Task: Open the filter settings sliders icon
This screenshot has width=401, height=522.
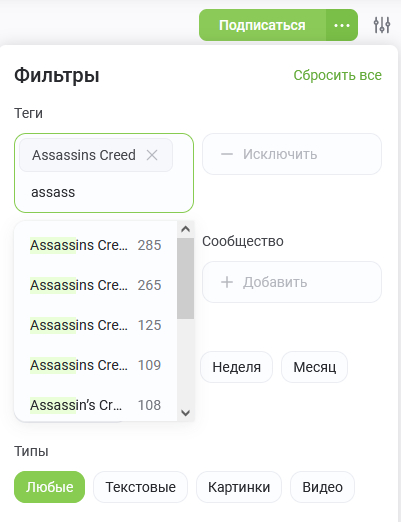Action: [x=382, y=25]
